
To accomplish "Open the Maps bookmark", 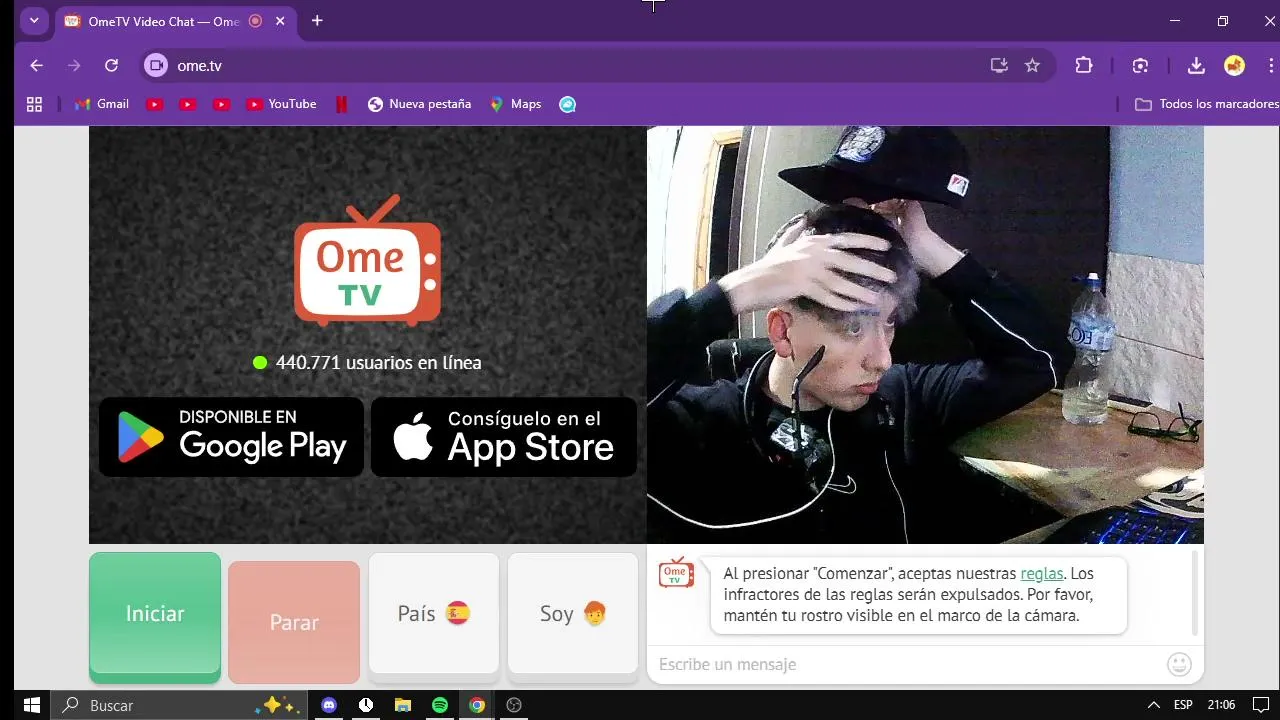I will point(515,104).
